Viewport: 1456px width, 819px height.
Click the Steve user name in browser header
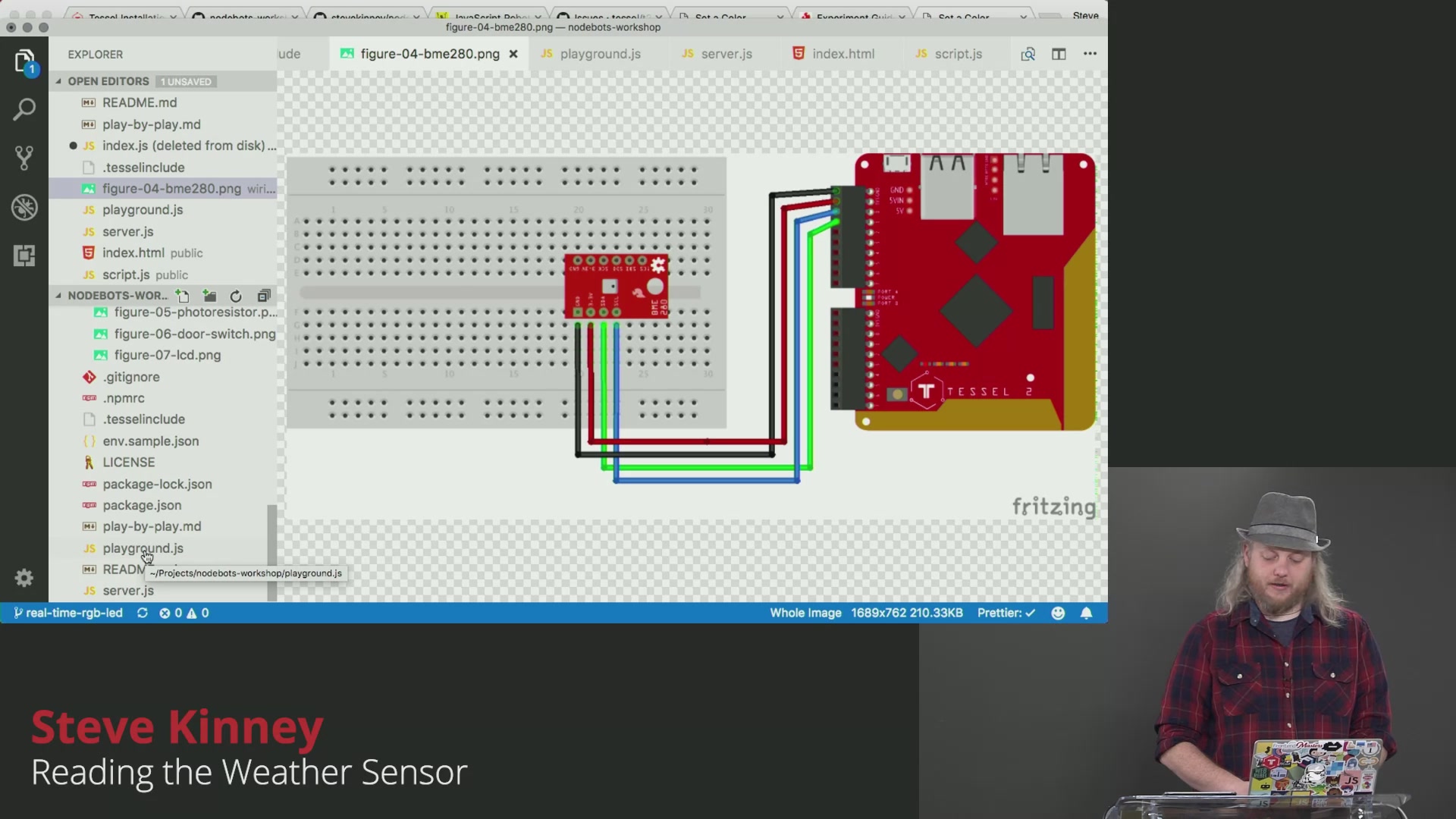pyautogui.click(x=1085, y=15)
